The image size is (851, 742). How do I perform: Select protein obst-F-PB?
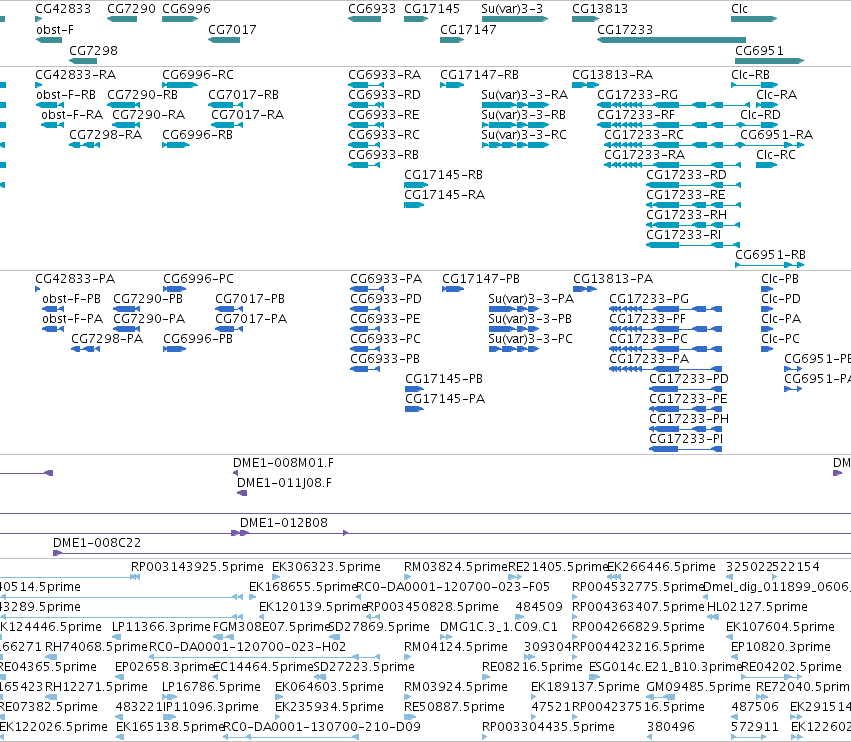(72, 299)
